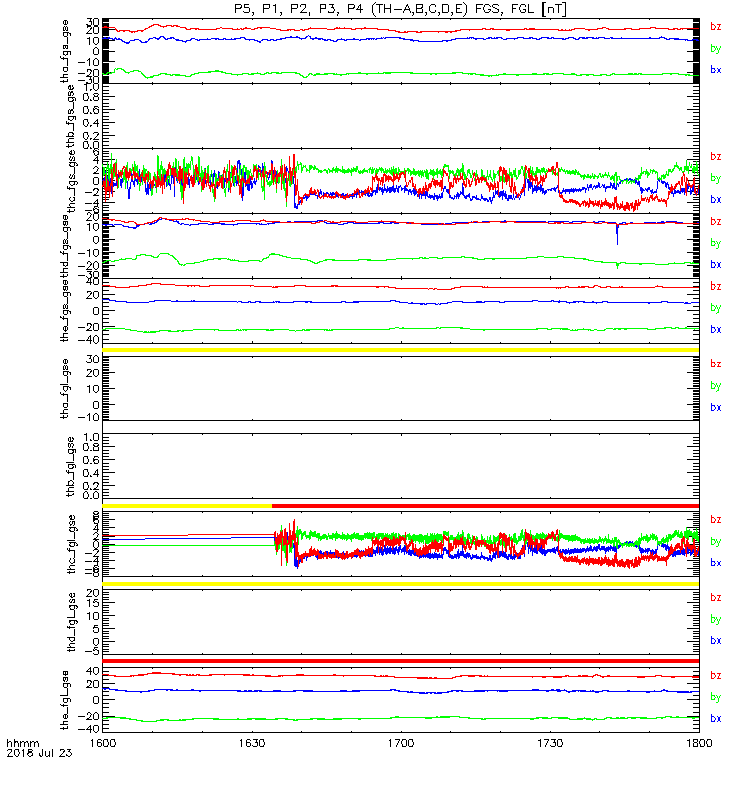The width and height of the screenshot is (750, 800).
Task: Choose the bx legend of the_fgs_gse panel
Action: click(716, 330)
